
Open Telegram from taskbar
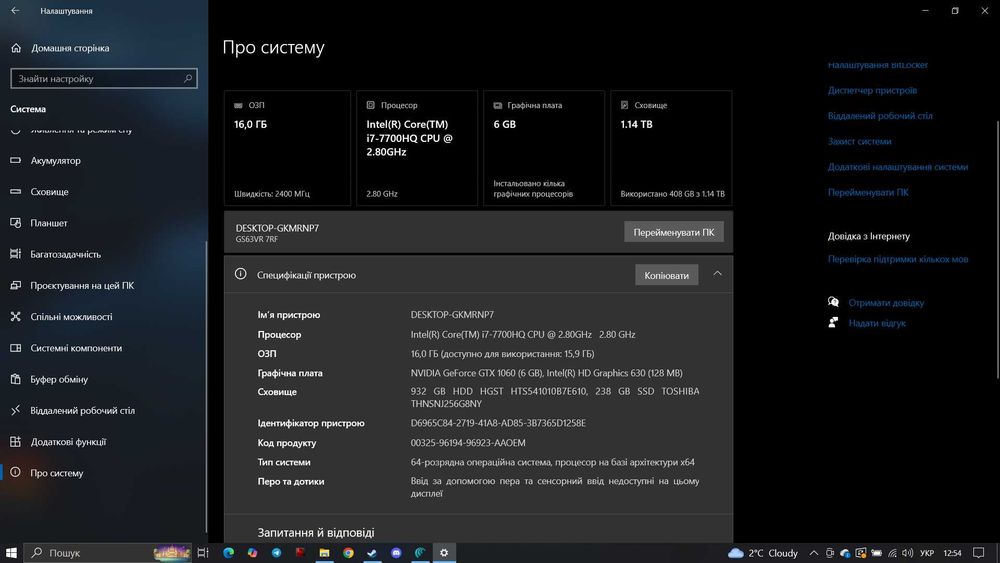pyautogui.click(x=276, y=553)
